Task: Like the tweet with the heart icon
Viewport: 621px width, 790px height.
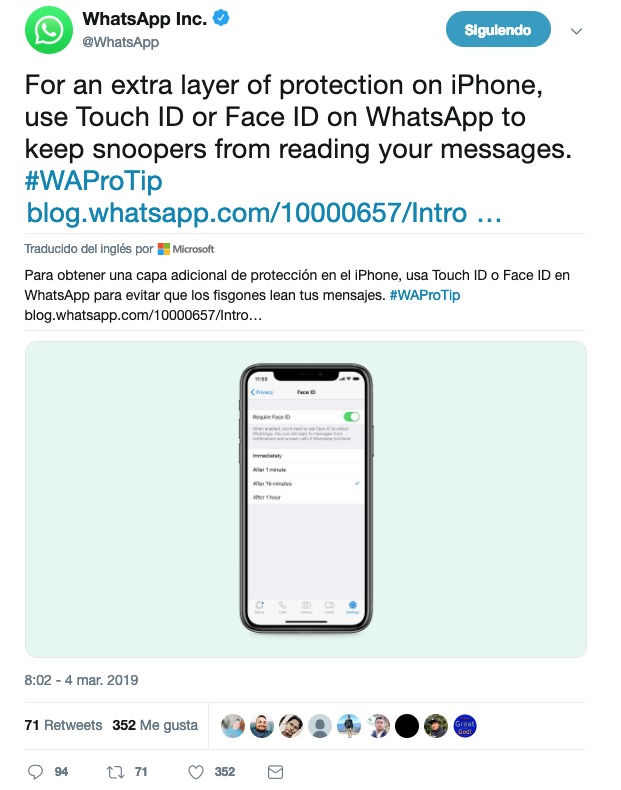Action: pos(196,771)
